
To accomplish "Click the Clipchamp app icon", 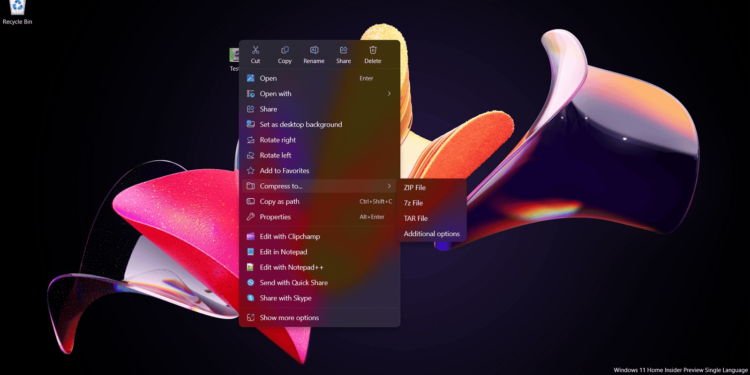I will coord(251,236).
